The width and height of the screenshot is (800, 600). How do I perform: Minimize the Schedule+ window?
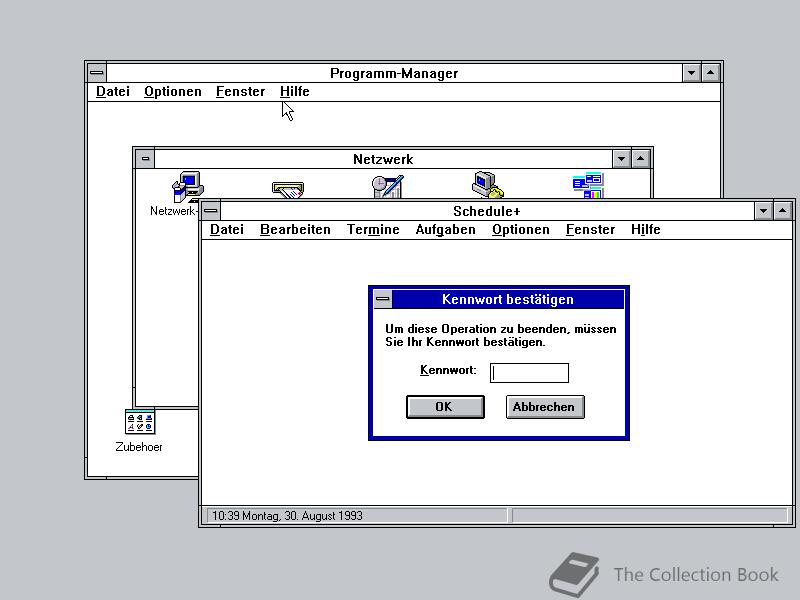[x=763, y=211]
